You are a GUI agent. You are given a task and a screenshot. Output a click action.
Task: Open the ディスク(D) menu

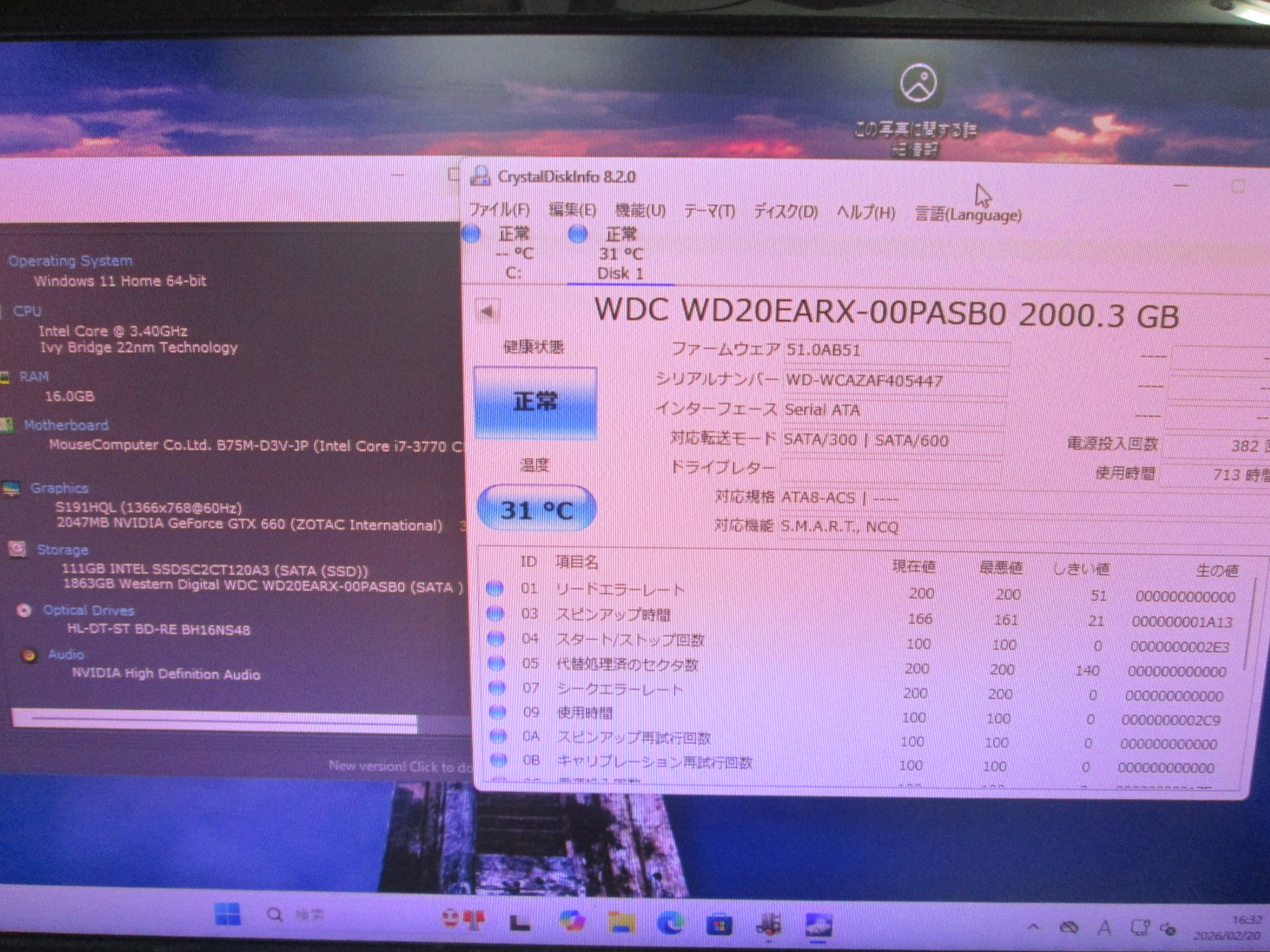[x=785, y=212]
